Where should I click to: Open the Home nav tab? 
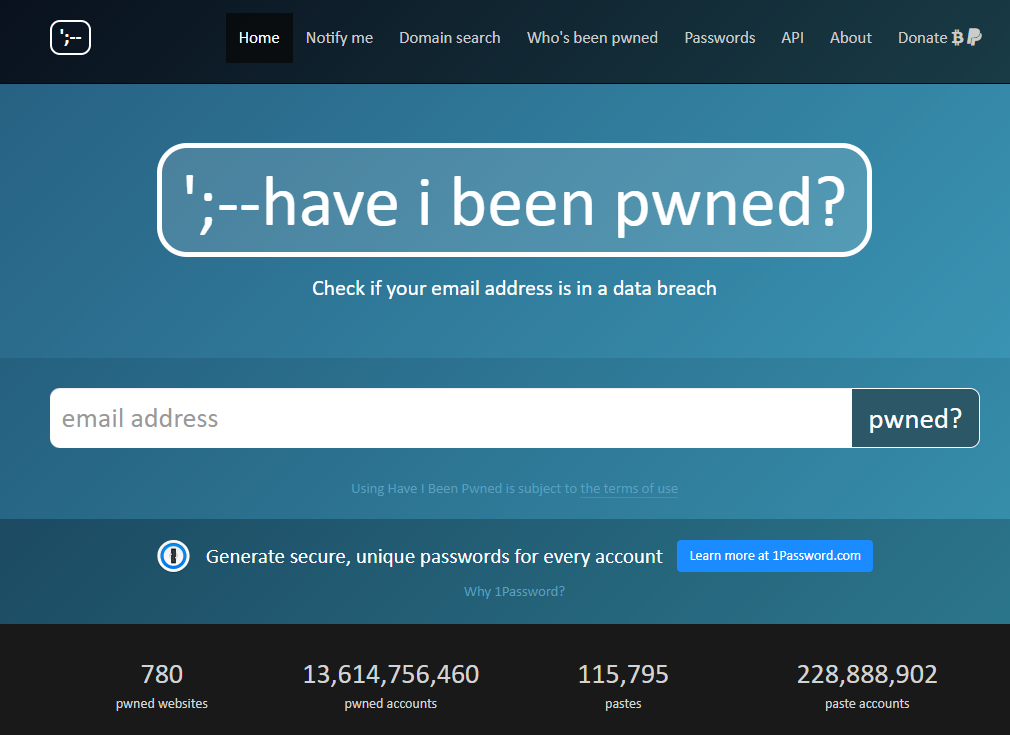(259, 38)
